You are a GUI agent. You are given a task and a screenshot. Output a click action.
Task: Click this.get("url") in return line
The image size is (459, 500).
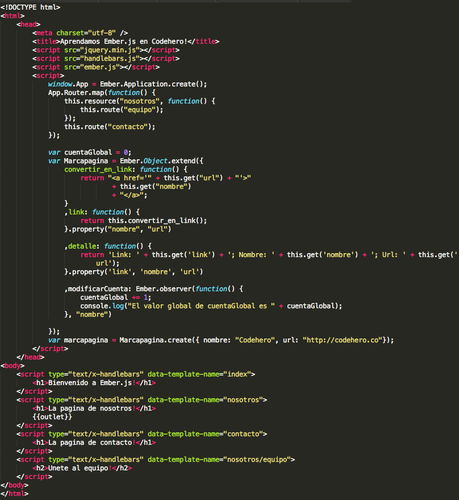[x=193, y=178]
